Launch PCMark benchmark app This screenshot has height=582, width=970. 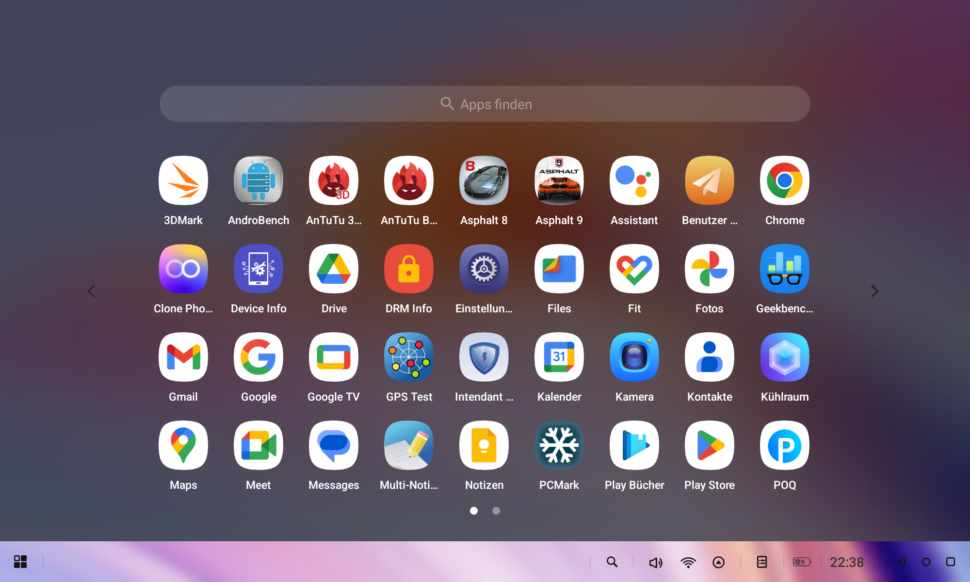click(x=559, y=446)
